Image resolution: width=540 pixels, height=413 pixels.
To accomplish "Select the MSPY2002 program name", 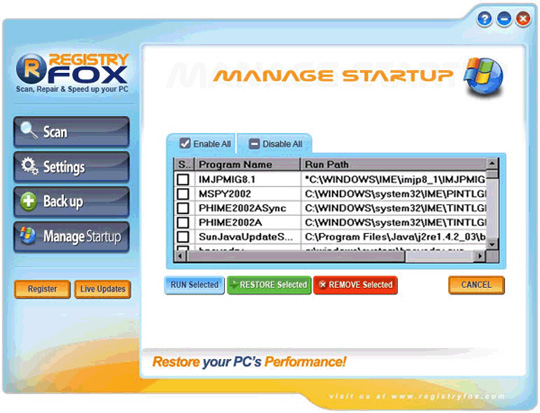I will pyautogui.click(x=225, y=194).
